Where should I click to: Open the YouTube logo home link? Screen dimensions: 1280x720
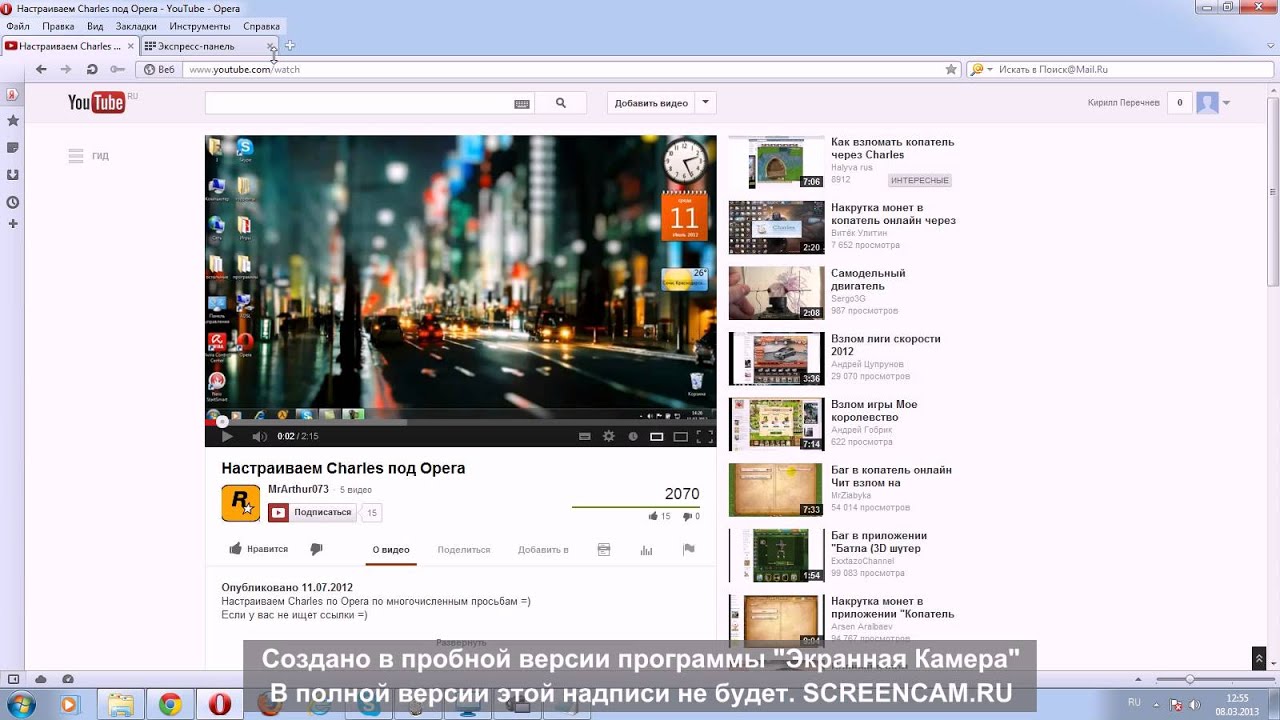(97, 102)
